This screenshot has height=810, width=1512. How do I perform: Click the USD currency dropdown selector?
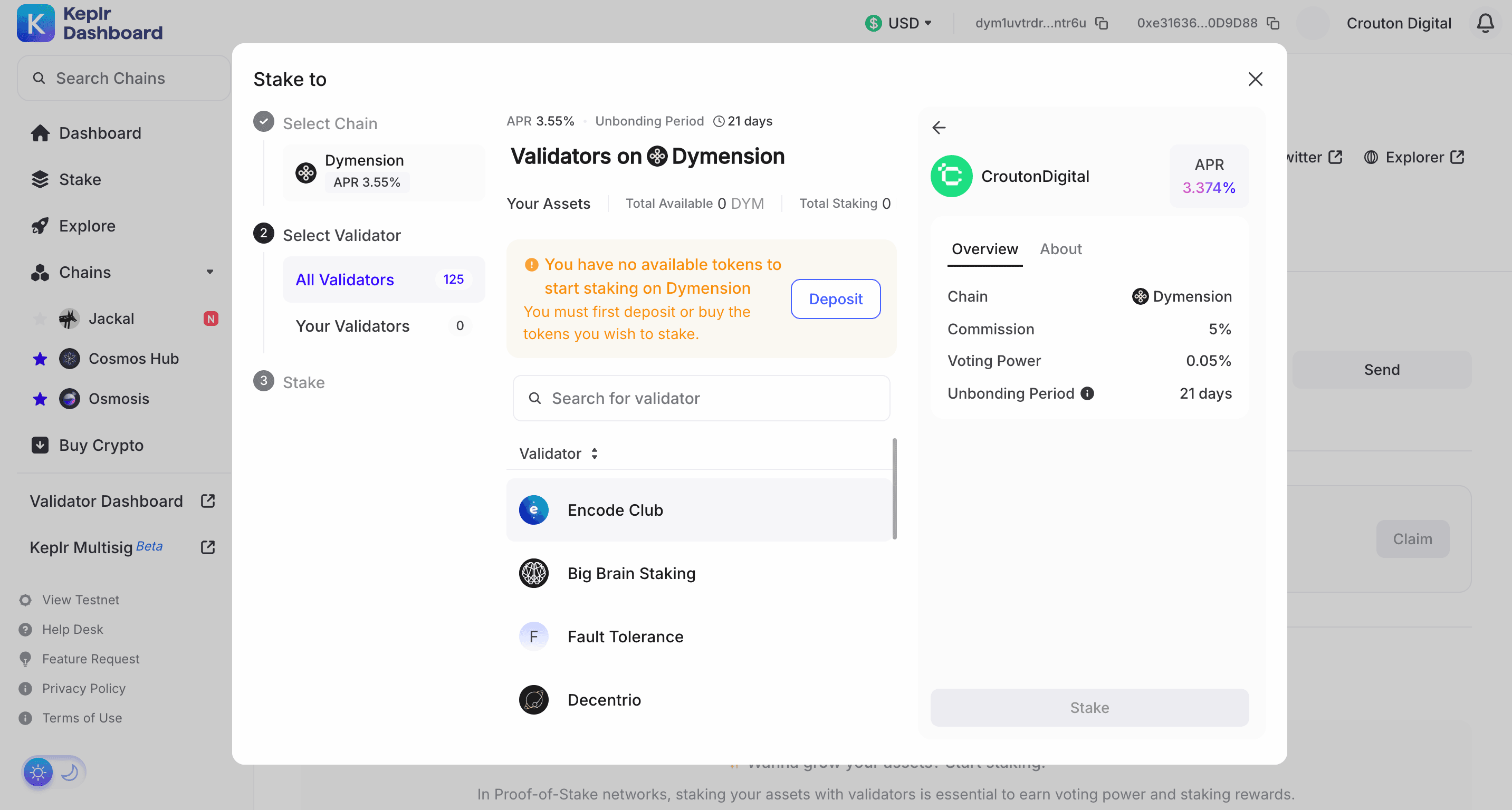(895, 22)
